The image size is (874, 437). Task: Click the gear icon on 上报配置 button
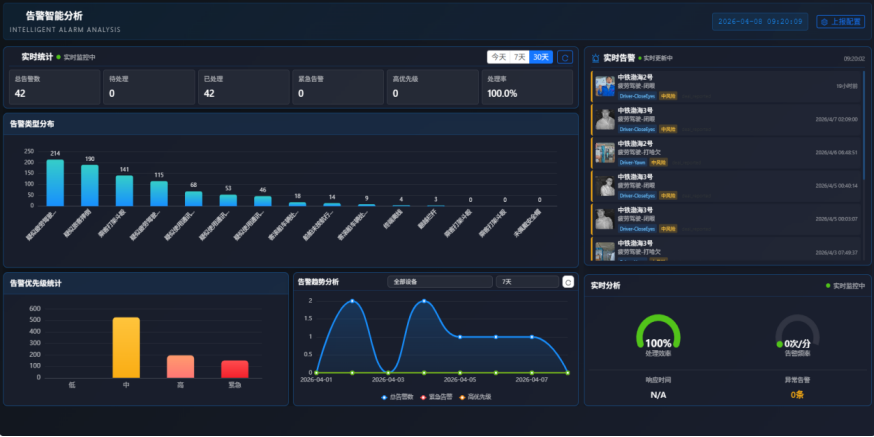824,21
